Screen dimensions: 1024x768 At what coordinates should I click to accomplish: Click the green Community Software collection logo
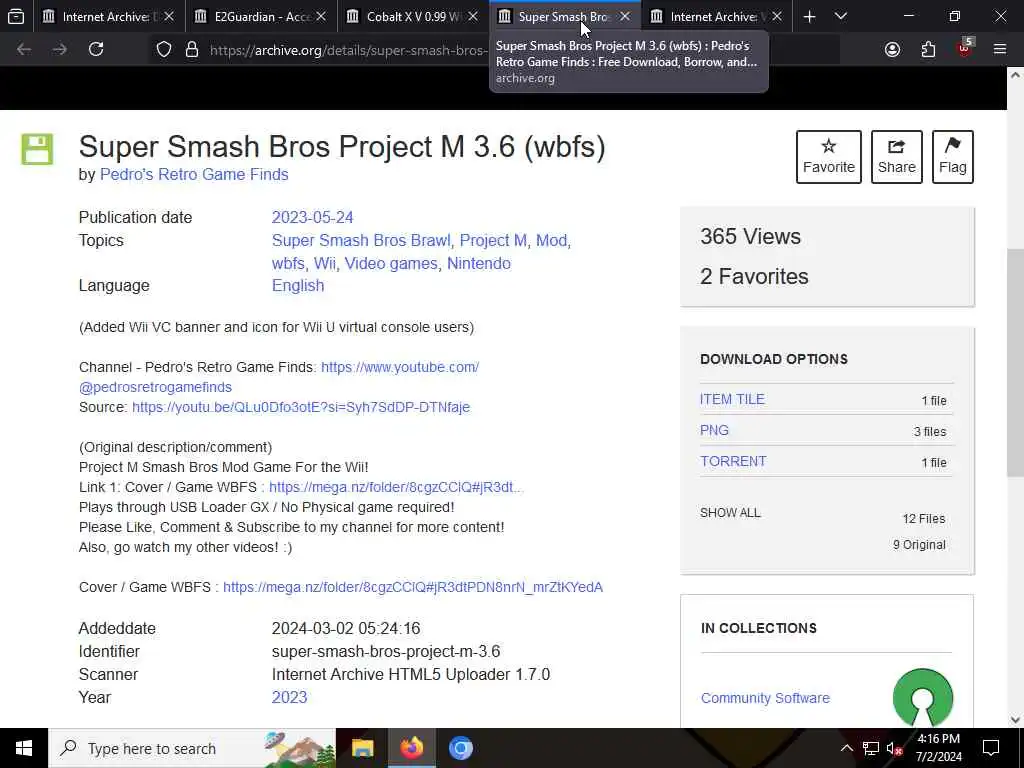pos(923,697)
